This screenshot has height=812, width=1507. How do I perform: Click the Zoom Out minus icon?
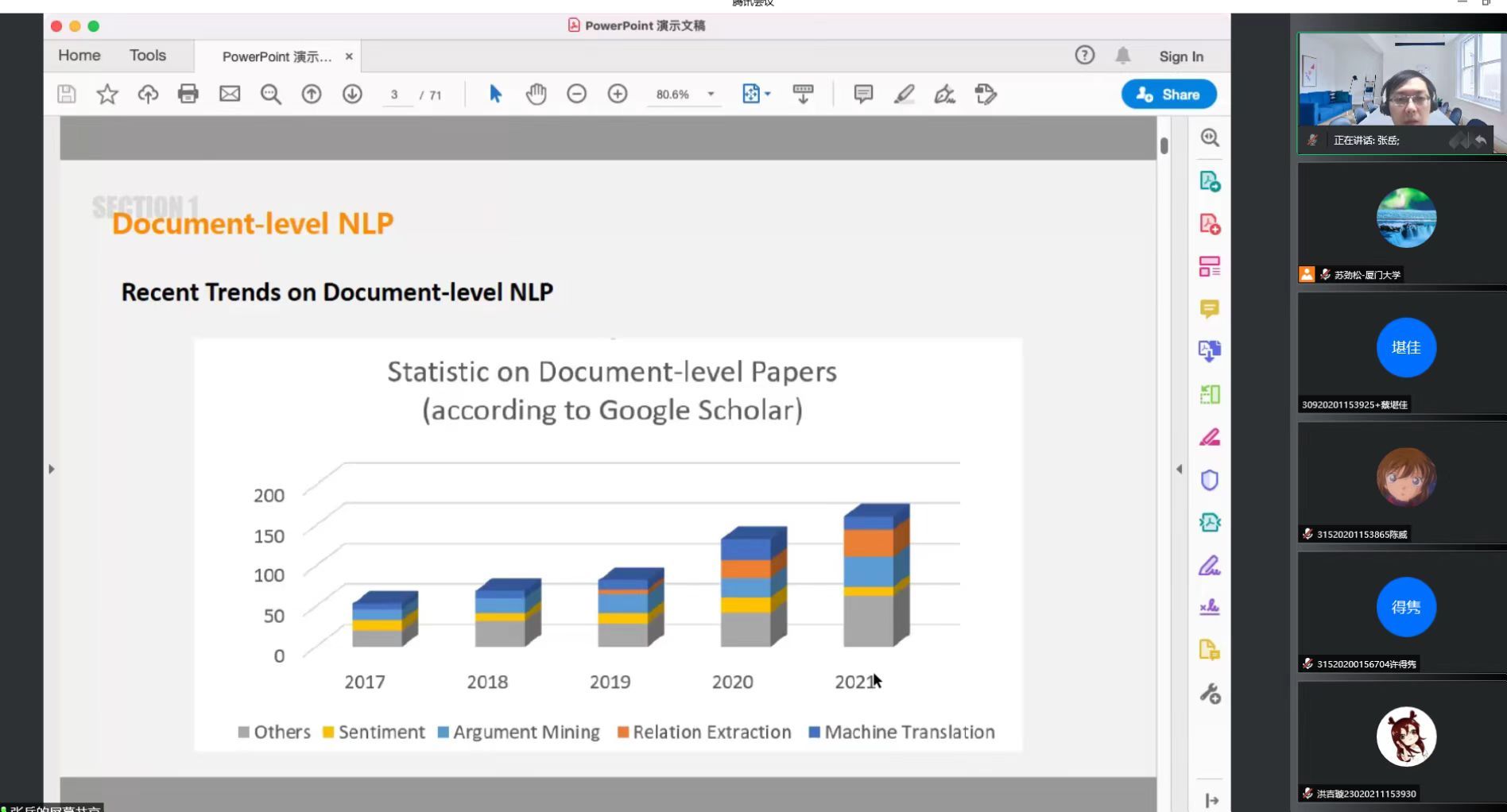tap(576, 95)
